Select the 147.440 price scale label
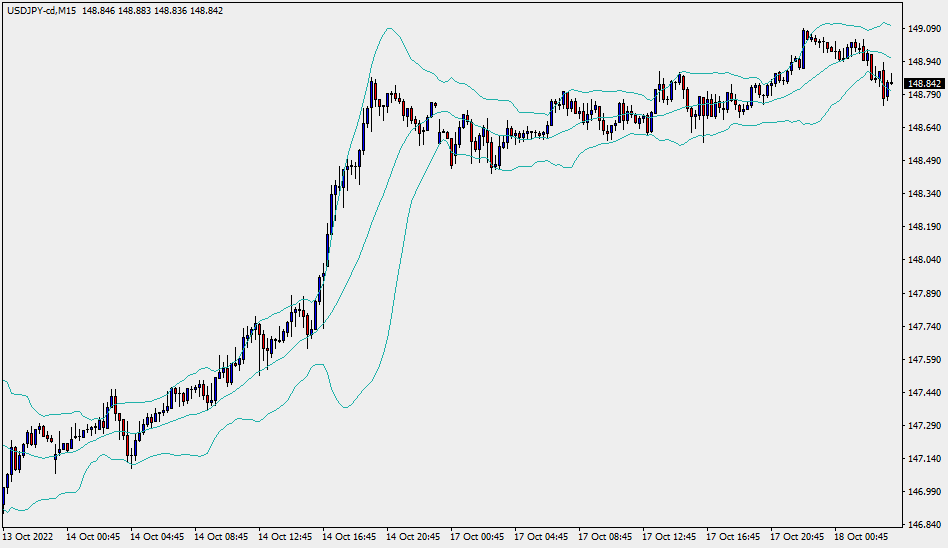The width and height of the screenshot is (948, 548). [925, 393]
